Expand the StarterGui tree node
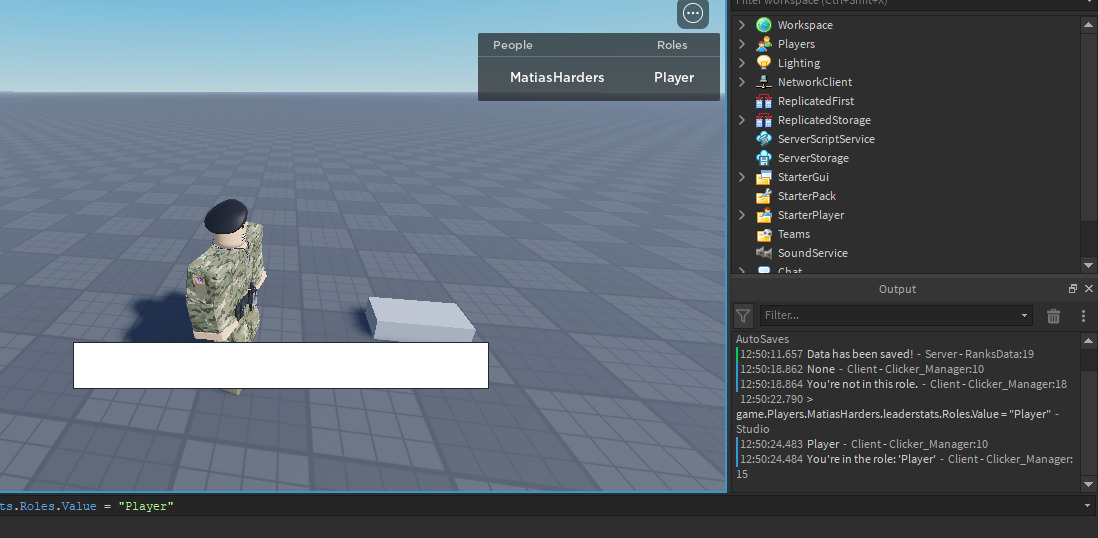 tap(742, 177)
